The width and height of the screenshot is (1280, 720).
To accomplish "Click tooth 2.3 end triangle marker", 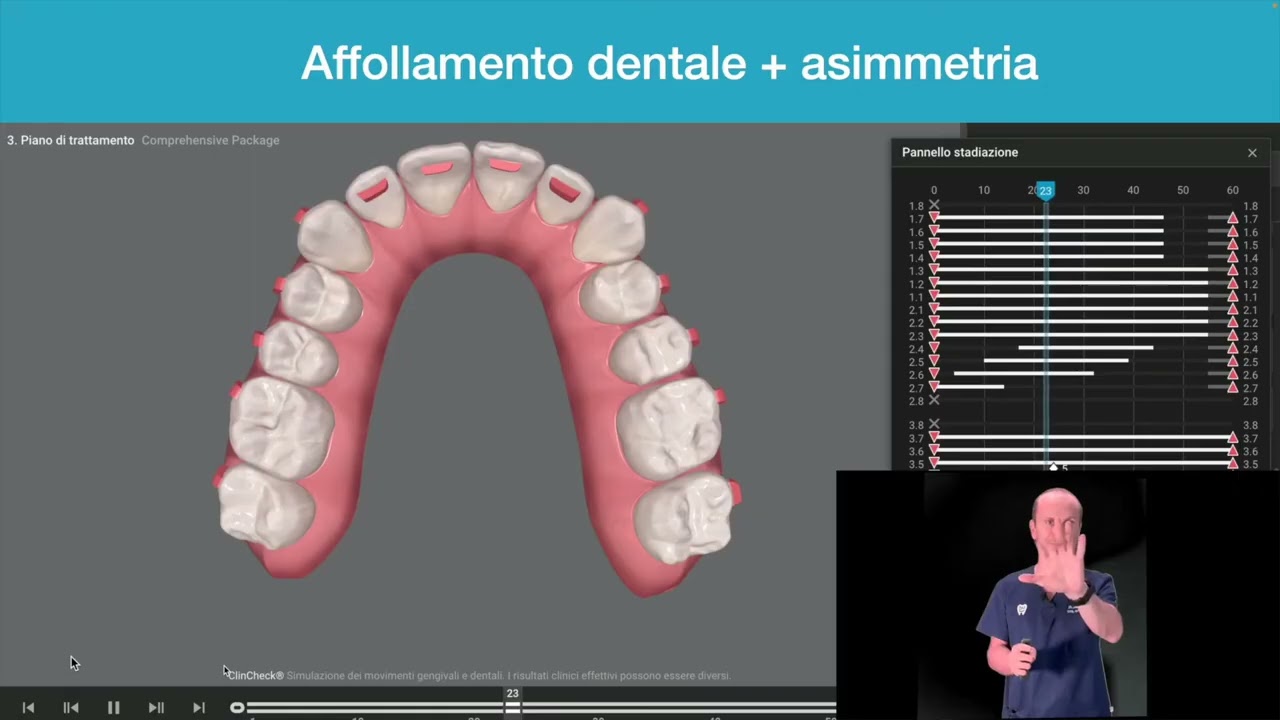I will pos(1232,334).
